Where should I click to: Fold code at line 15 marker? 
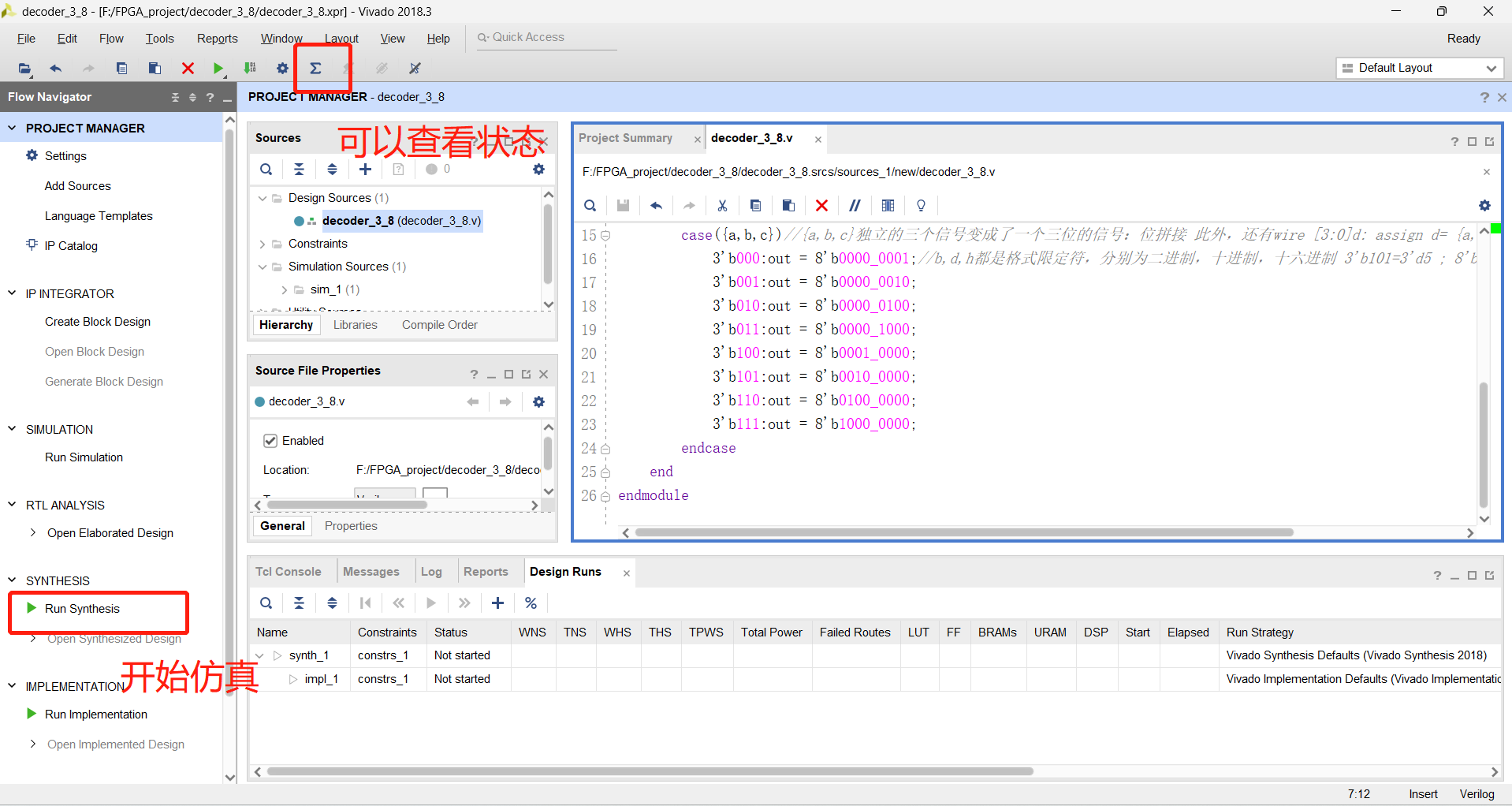click(605, 235)
